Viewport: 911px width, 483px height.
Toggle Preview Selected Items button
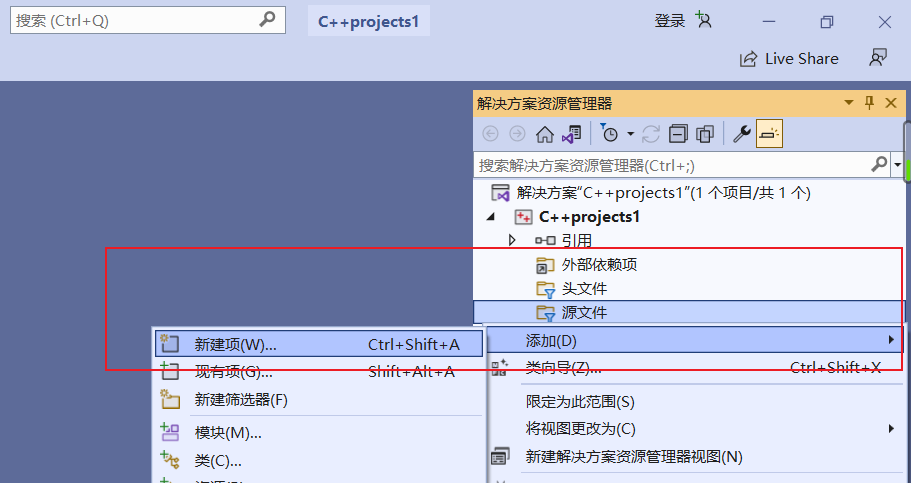(769, 134)
